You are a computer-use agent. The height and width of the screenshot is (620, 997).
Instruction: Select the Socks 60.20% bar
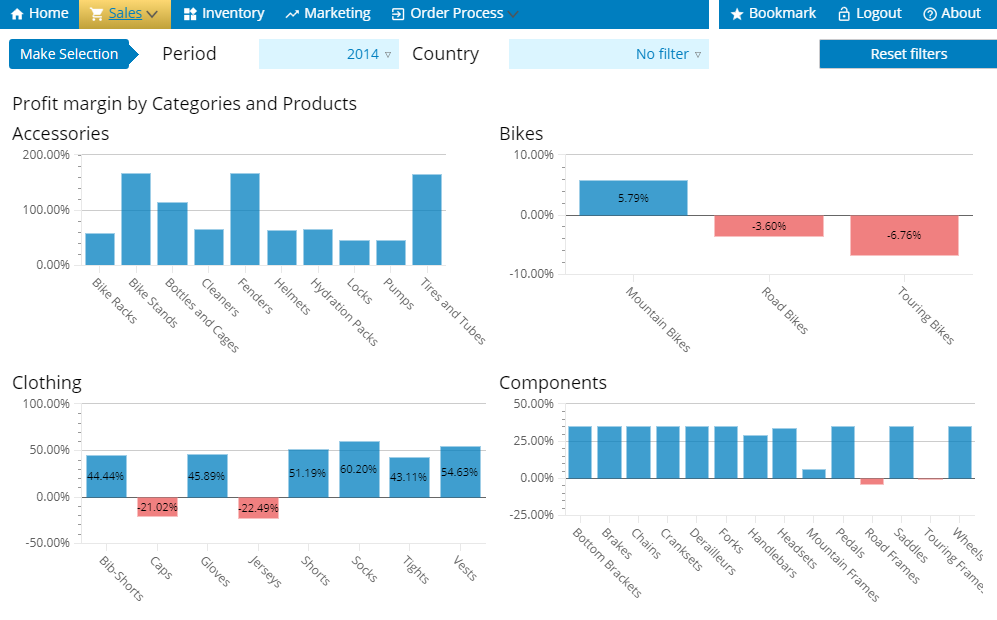click(359, 469)
